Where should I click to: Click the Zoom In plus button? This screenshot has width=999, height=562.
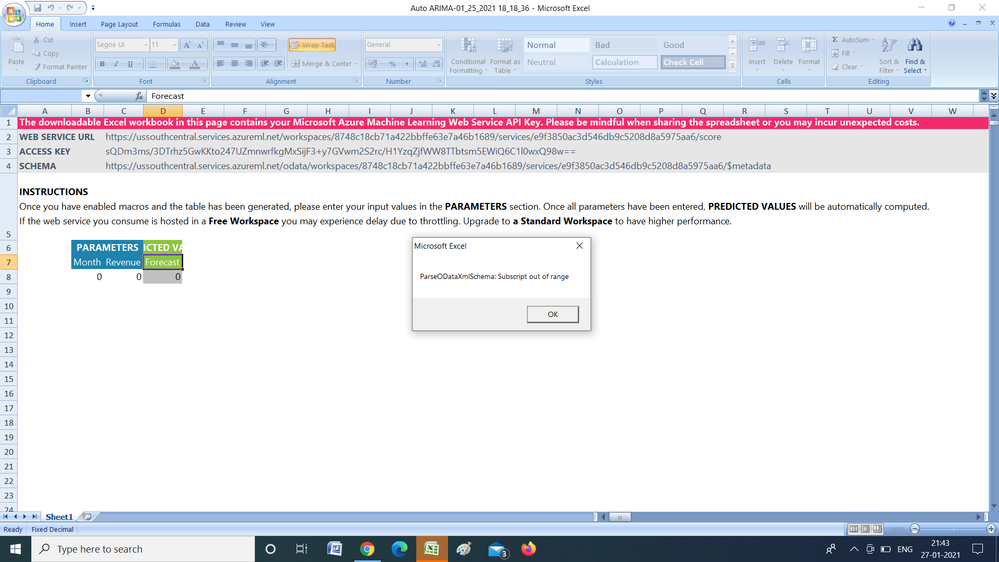991,529
